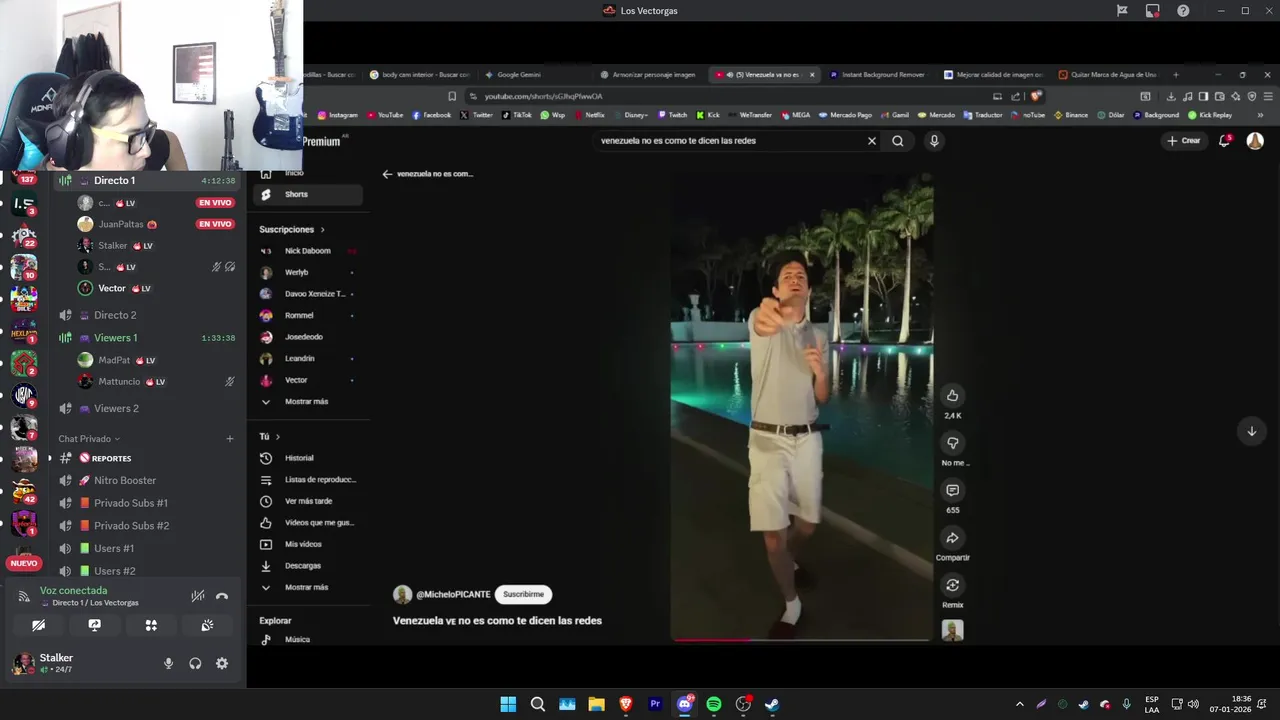Open Steam from the taskbar
Screen dimensions: 1280x720
[x=772, y=704]
